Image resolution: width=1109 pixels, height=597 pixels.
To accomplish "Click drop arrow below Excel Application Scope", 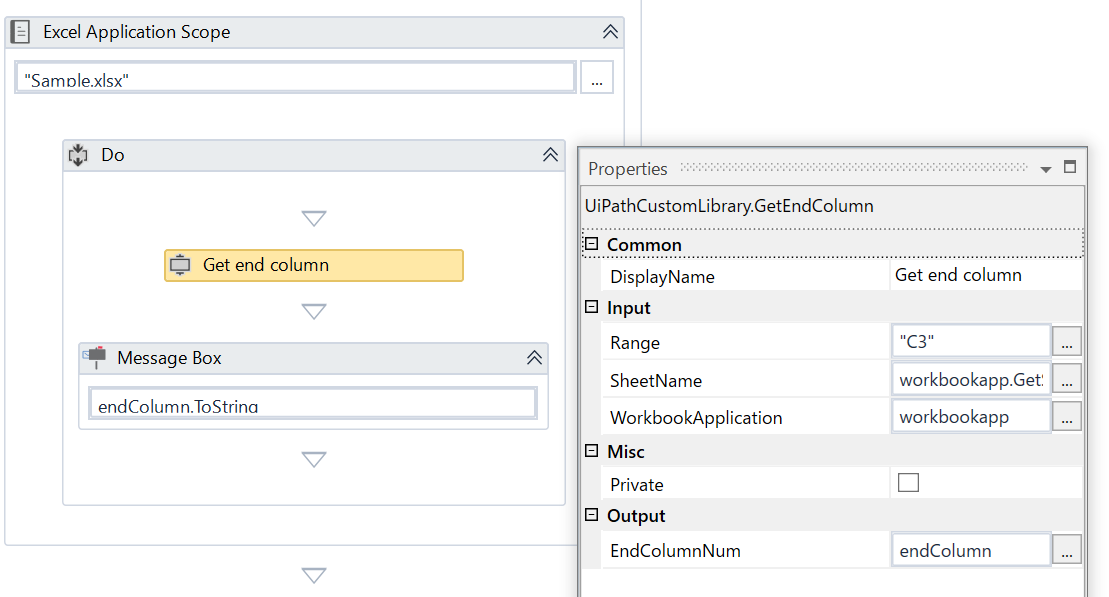I will point(314,575).
